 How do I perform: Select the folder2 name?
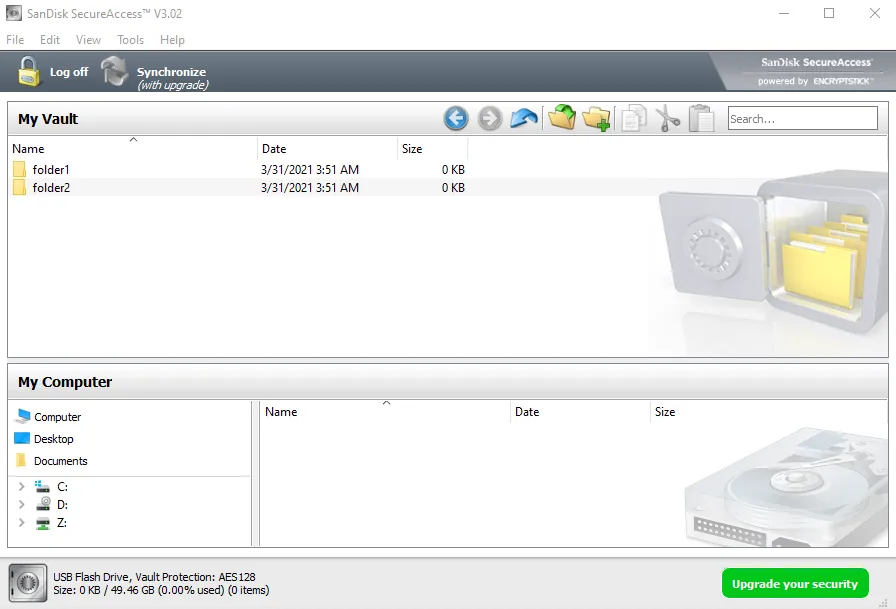51,187
